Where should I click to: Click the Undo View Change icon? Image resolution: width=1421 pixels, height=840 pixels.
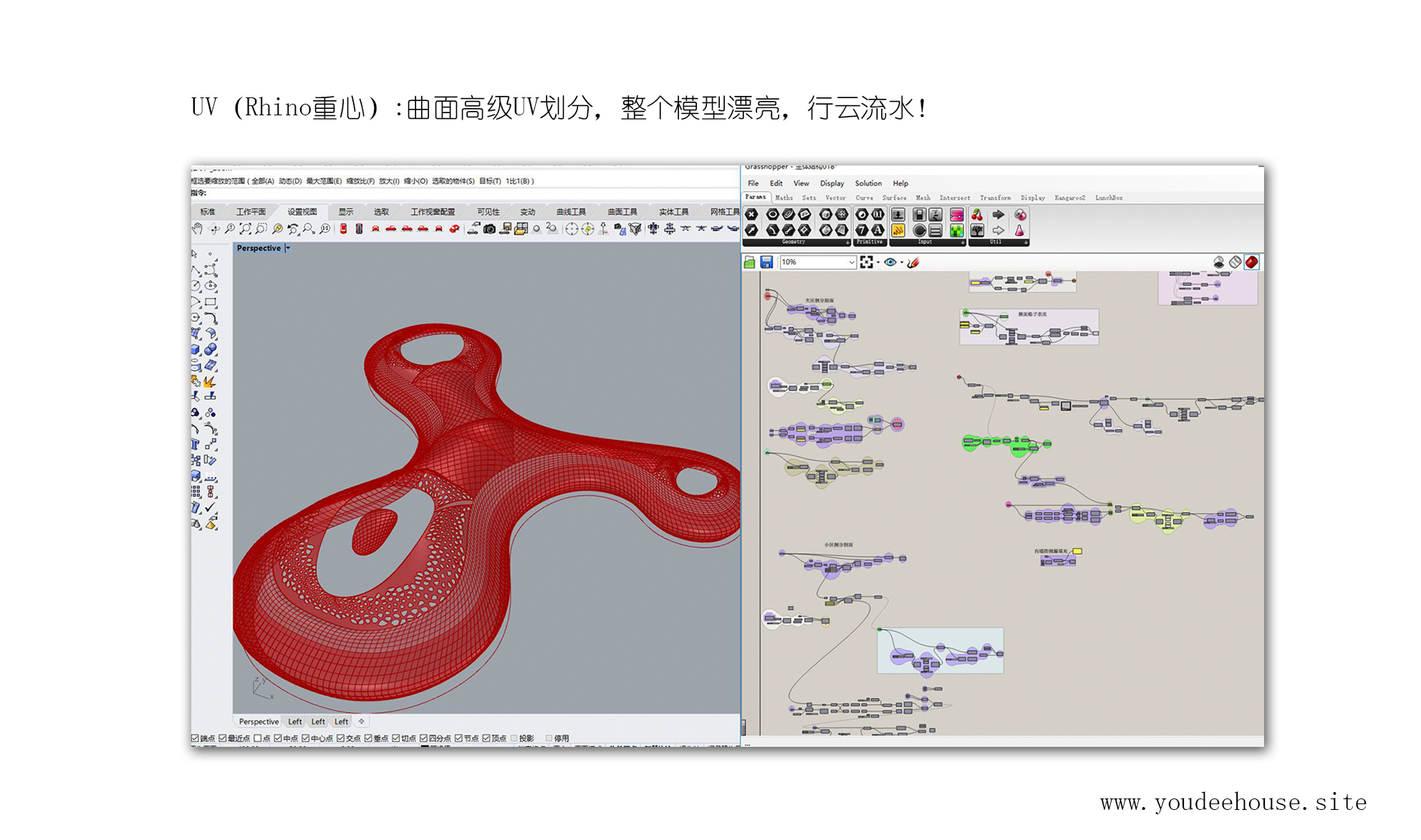click(292, 228)
